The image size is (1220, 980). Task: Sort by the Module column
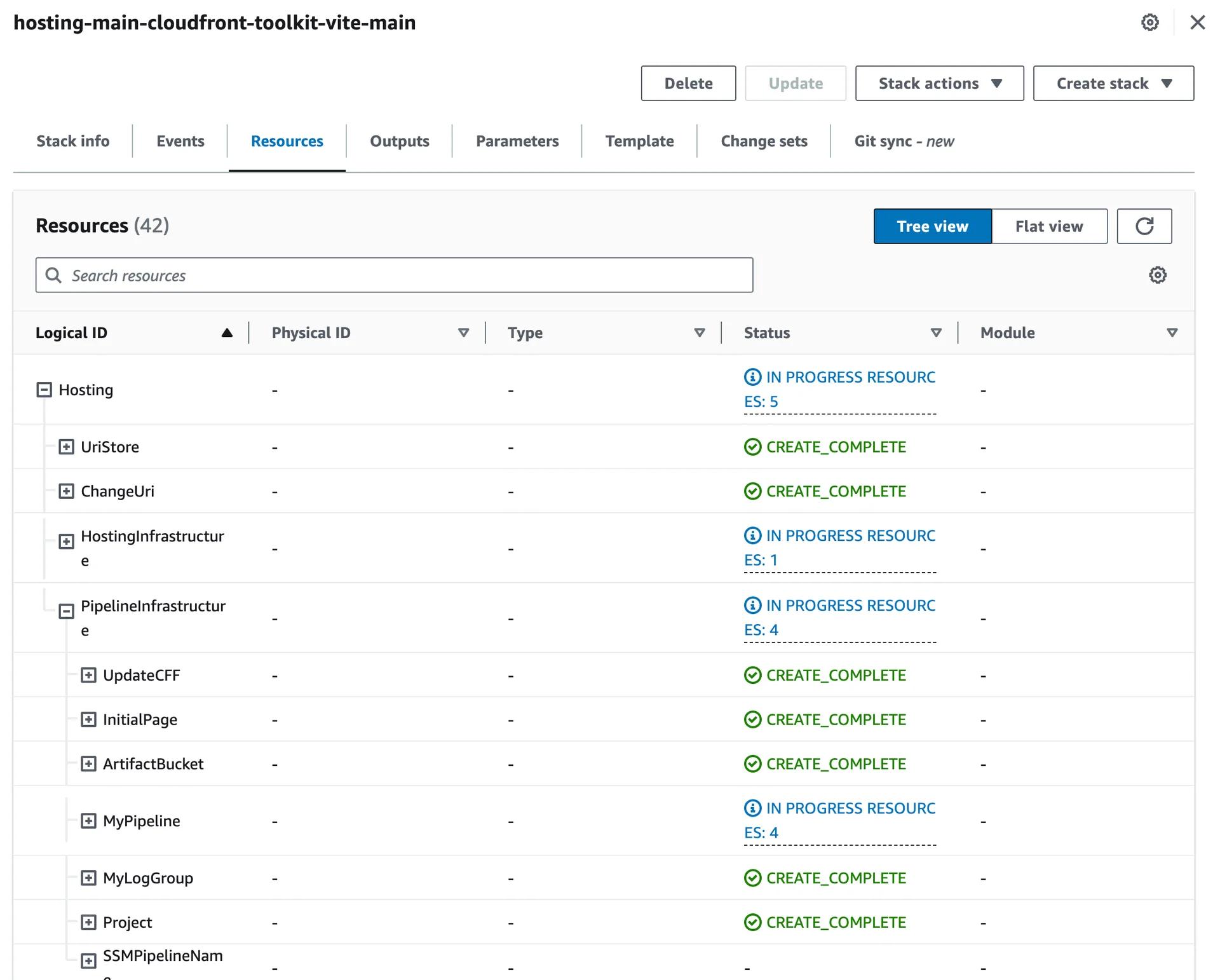pos(1172,332)
